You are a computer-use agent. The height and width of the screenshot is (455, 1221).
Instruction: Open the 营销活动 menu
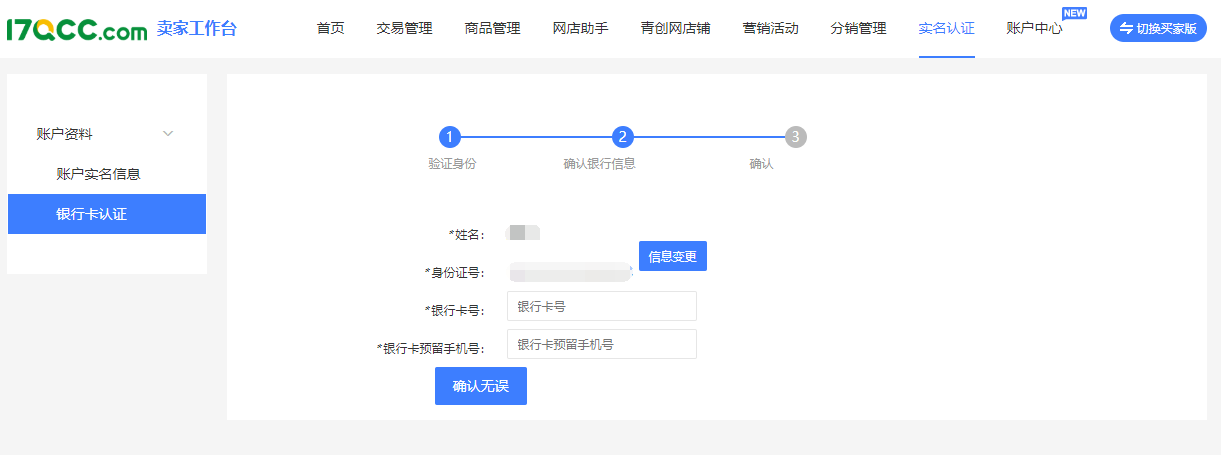coord(770,29)
